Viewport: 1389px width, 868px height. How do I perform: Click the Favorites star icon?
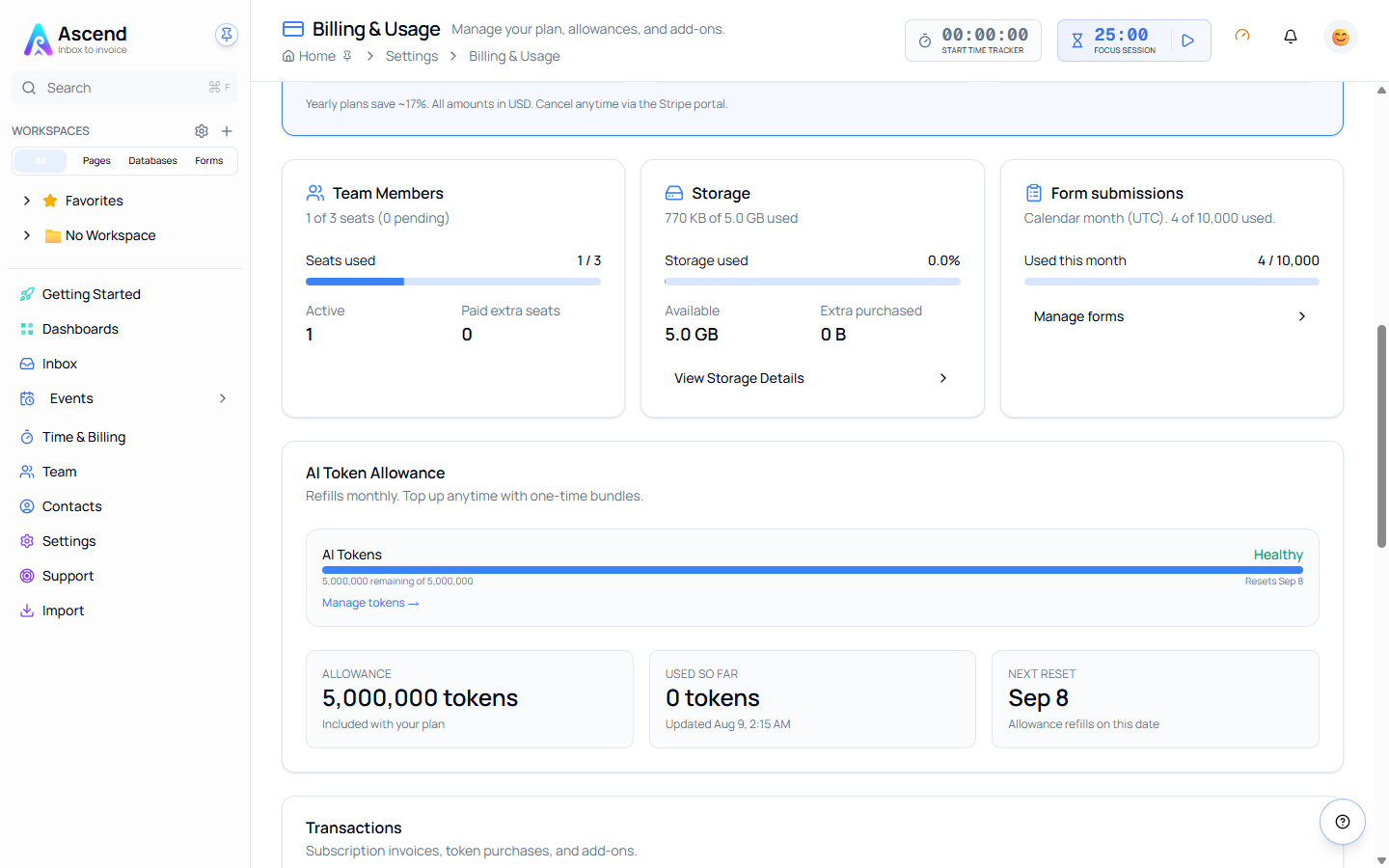click(50, 201)
